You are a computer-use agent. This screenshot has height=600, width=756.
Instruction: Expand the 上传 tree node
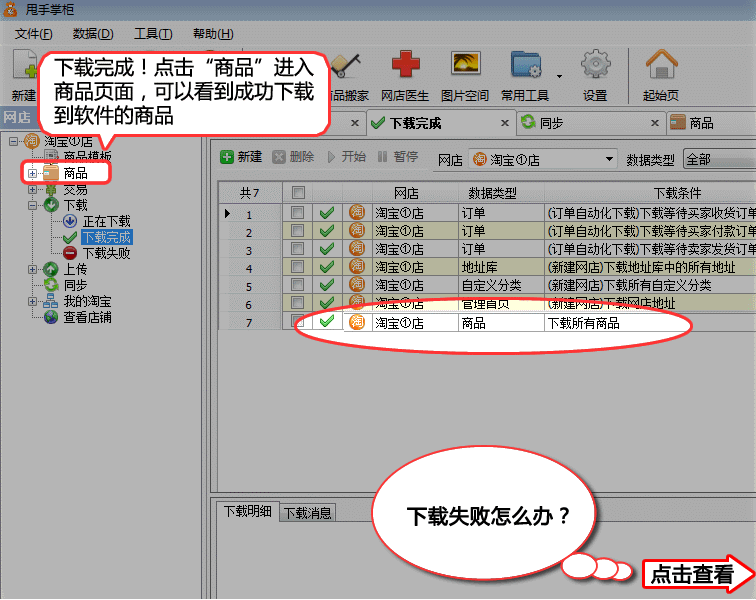pyautogui.click(x=32, y=269)
